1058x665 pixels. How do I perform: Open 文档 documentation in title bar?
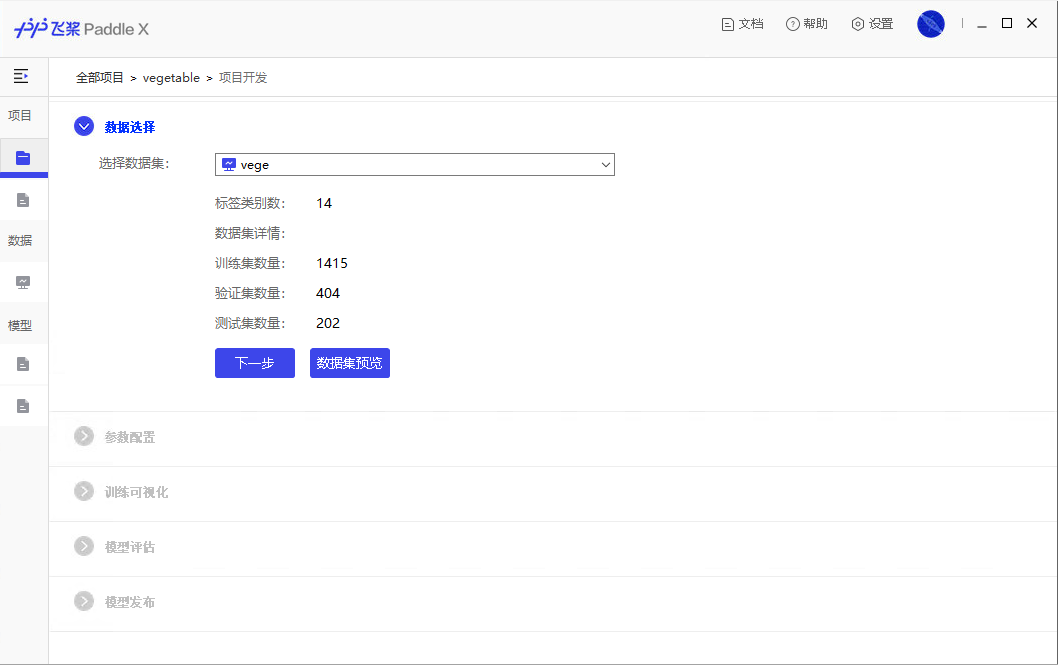point(742,24)
